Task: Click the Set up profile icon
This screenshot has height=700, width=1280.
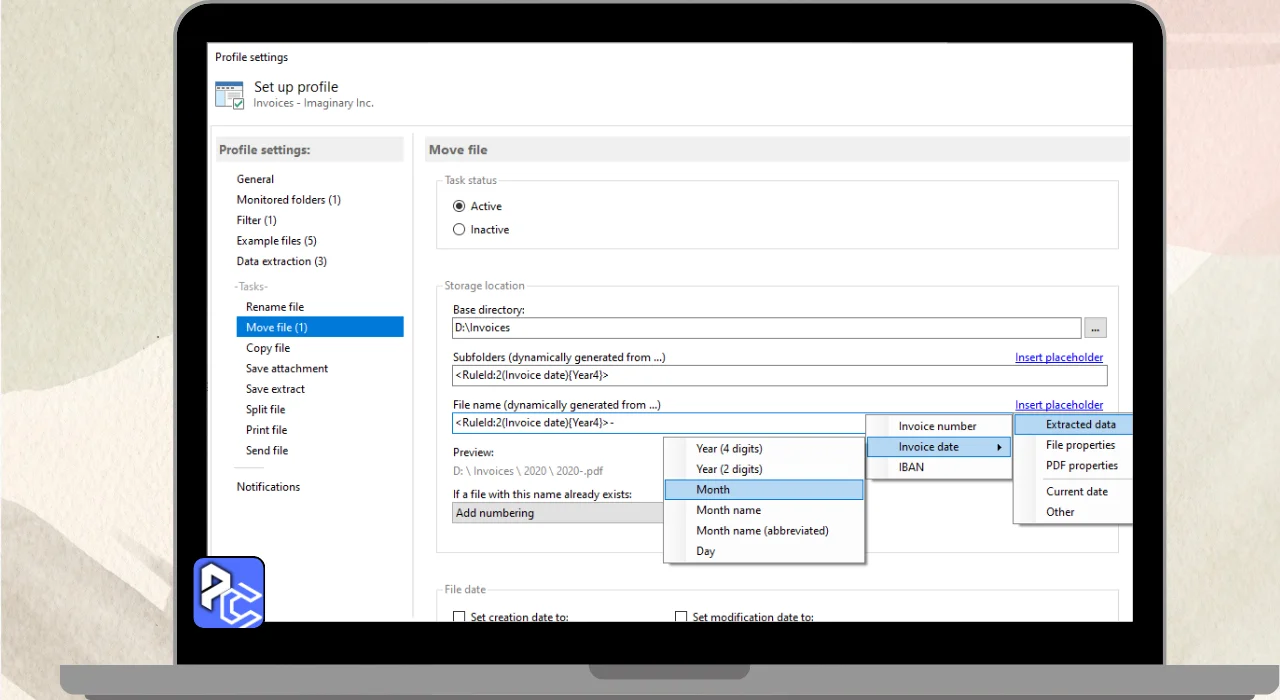Action: pos(230,95)
